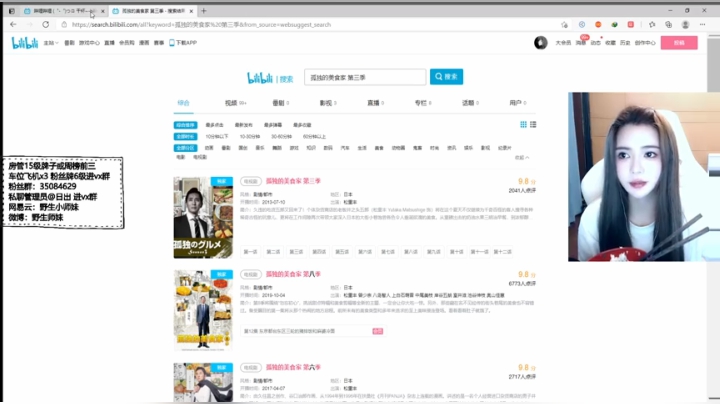Open the 第六季 poster thumbnail
Viewport: 720px width, 404px height.
tap(203, 383)
